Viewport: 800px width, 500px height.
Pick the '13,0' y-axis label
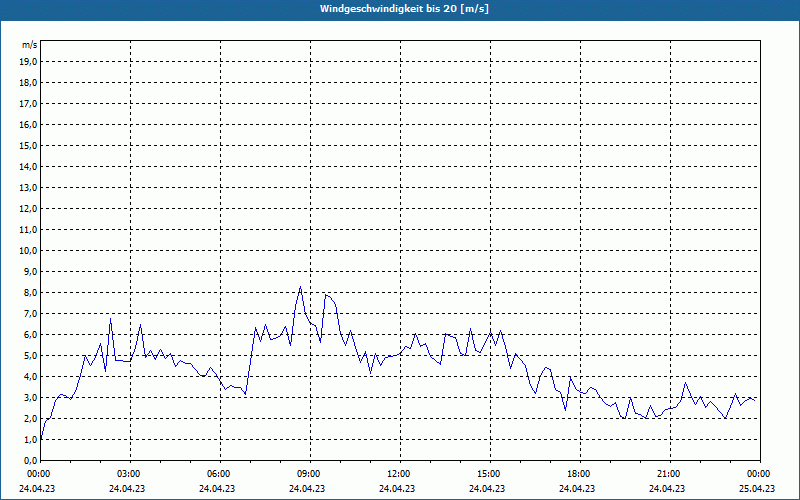pyautogui.click(x=28, y=188)
